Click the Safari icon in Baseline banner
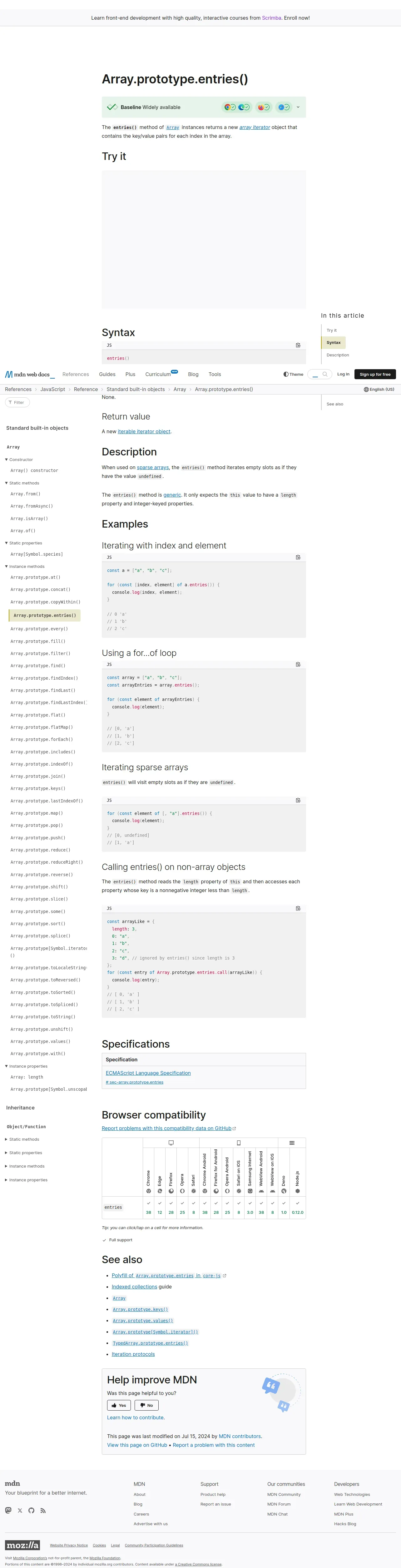 click(281, 107)
